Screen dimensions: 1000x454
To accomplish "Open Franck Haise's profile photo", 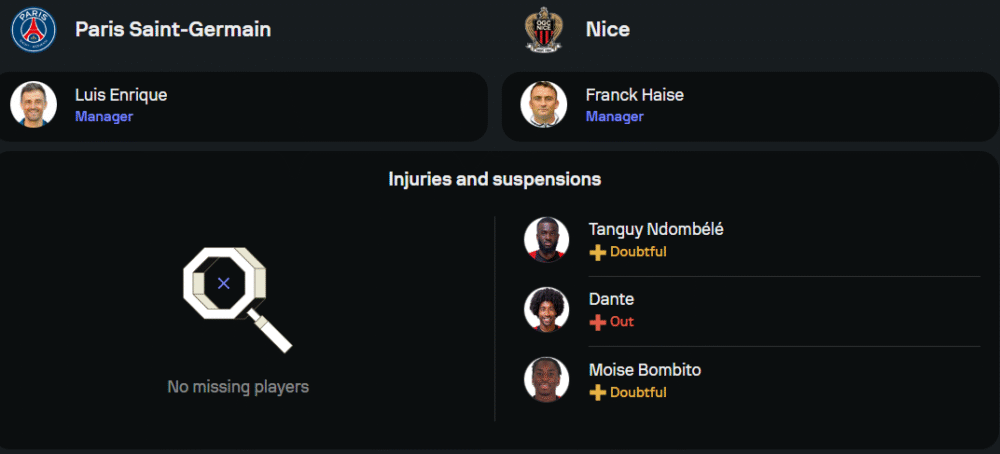I will point(544,105).
